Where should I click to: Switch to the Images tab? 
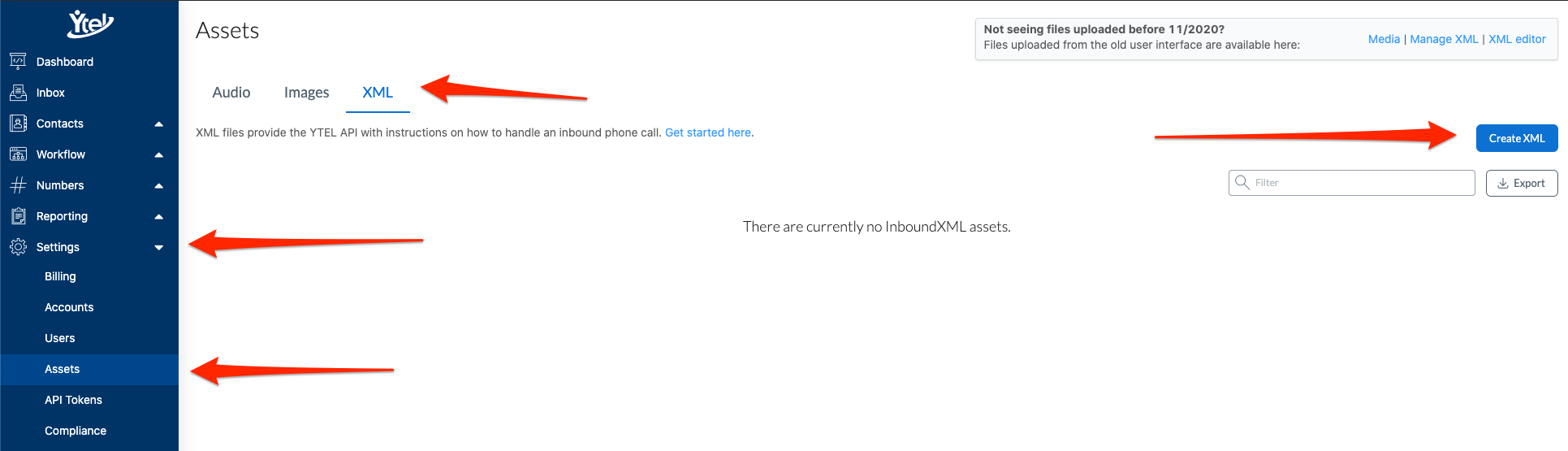click(x=307, y=93)
